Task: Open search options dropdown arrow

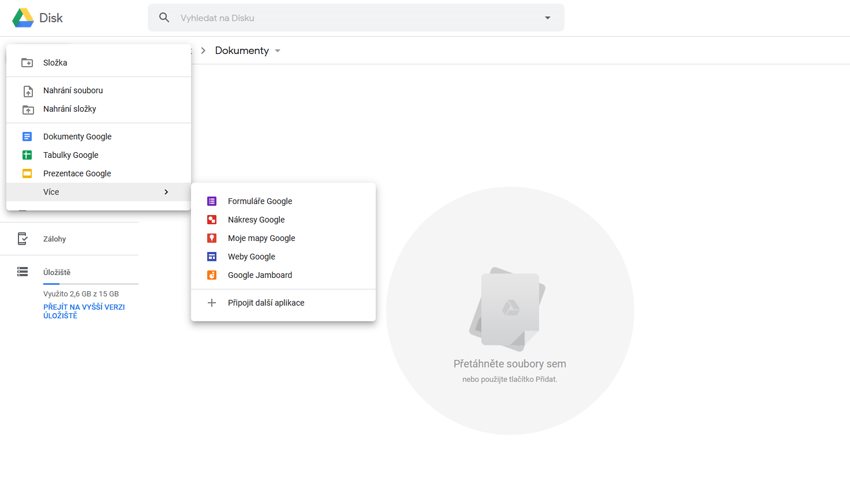Action: click(547, 18)
